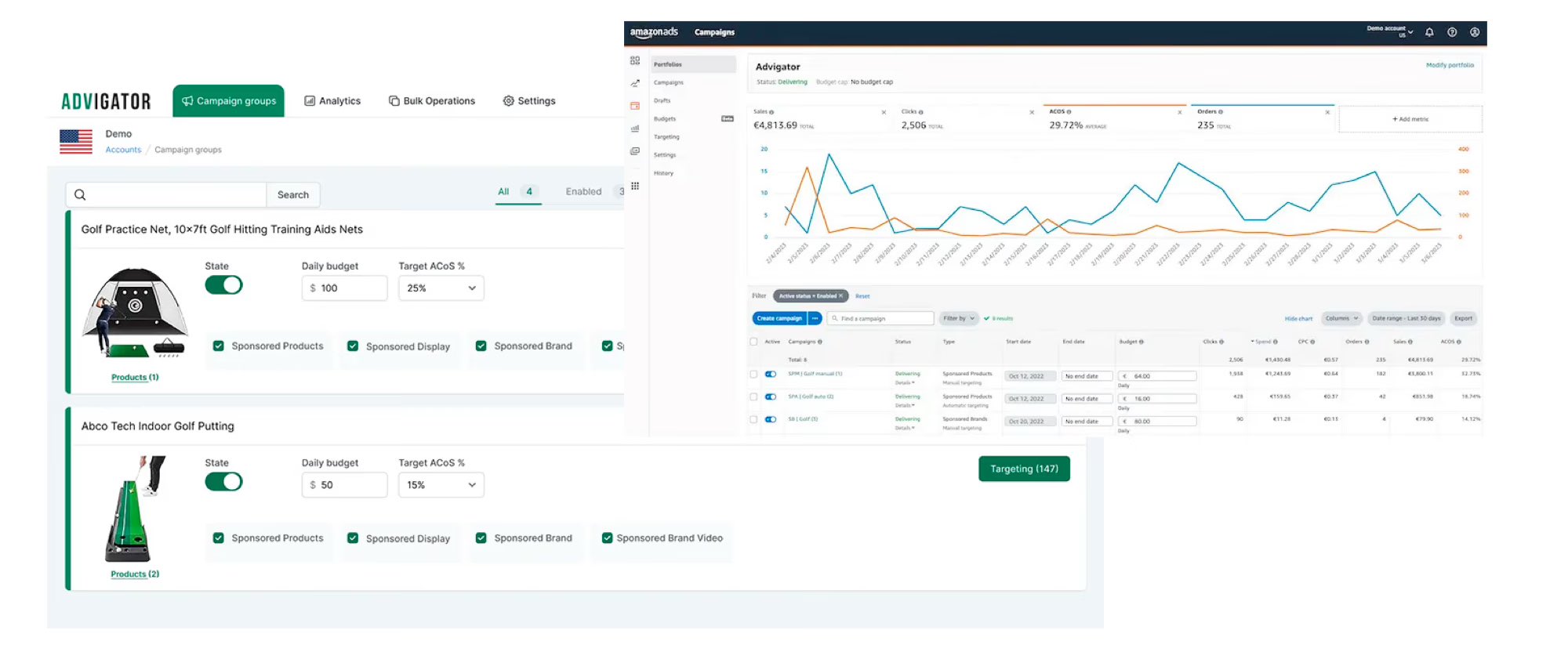Click the info icon beside Sales metric
This screenshot has height=670, width=1568.
tap(771, 112)
